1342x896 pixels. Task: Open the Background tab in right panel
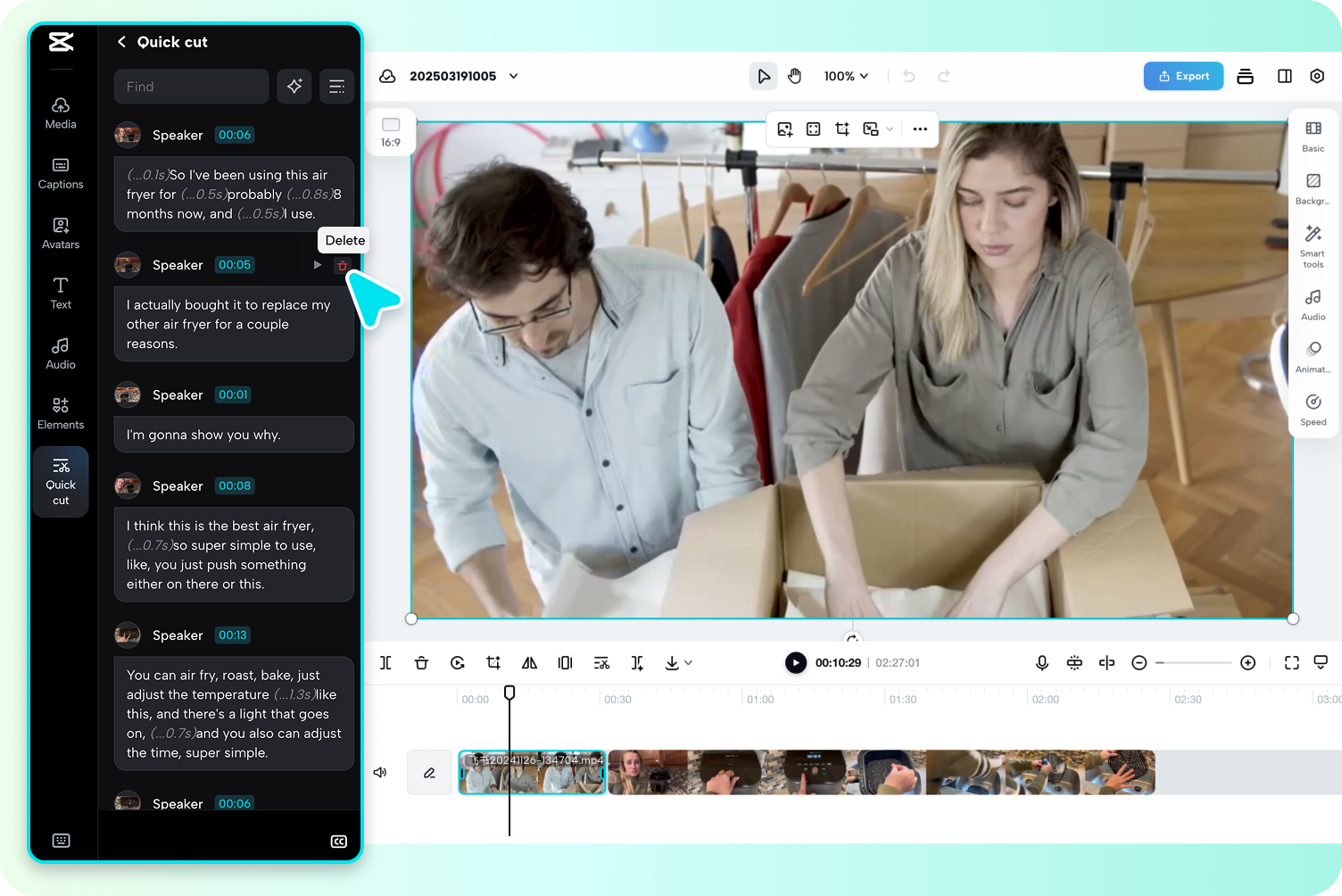click(1313, 188)
